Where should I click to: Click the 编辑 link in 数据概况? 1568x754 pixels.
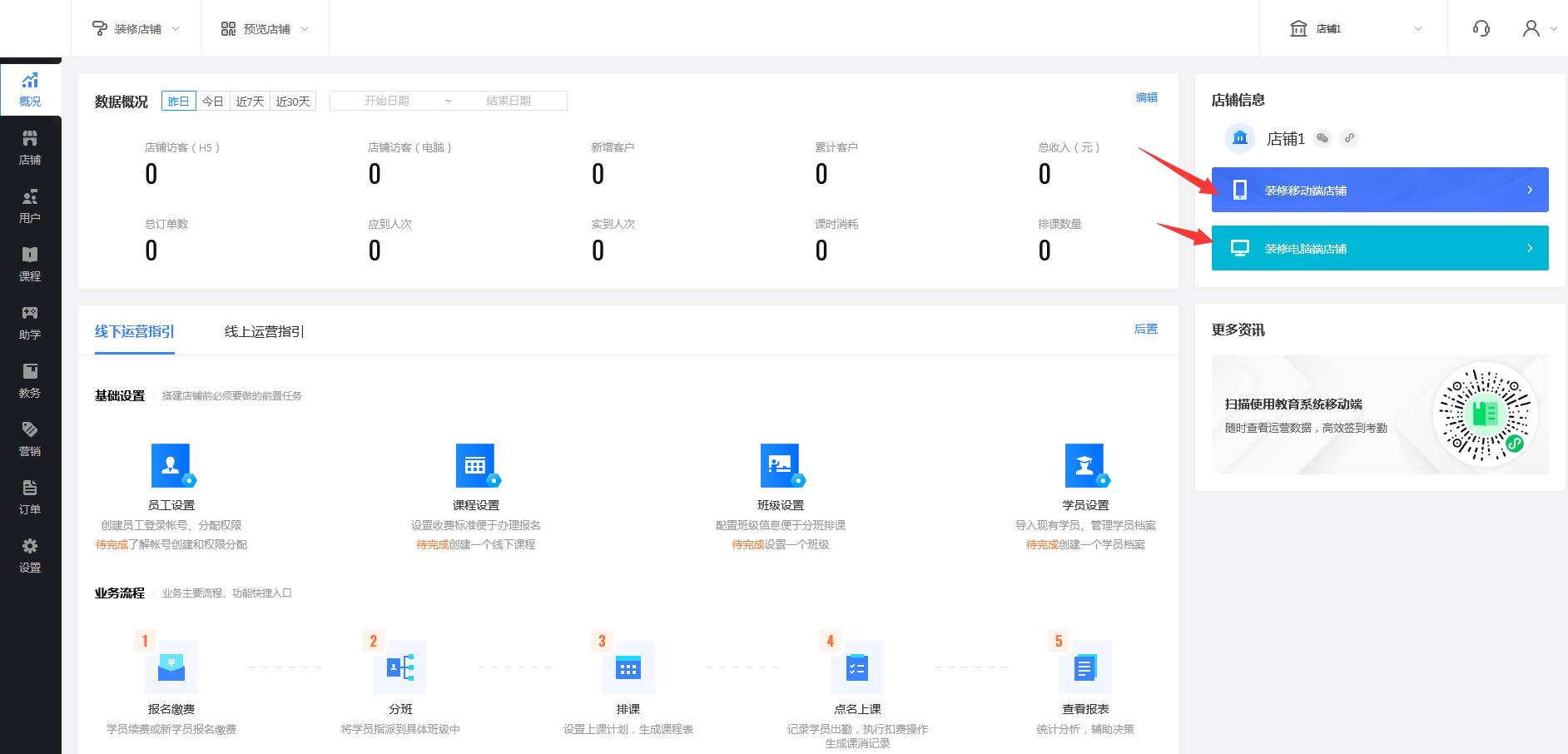coord(1146,97)
